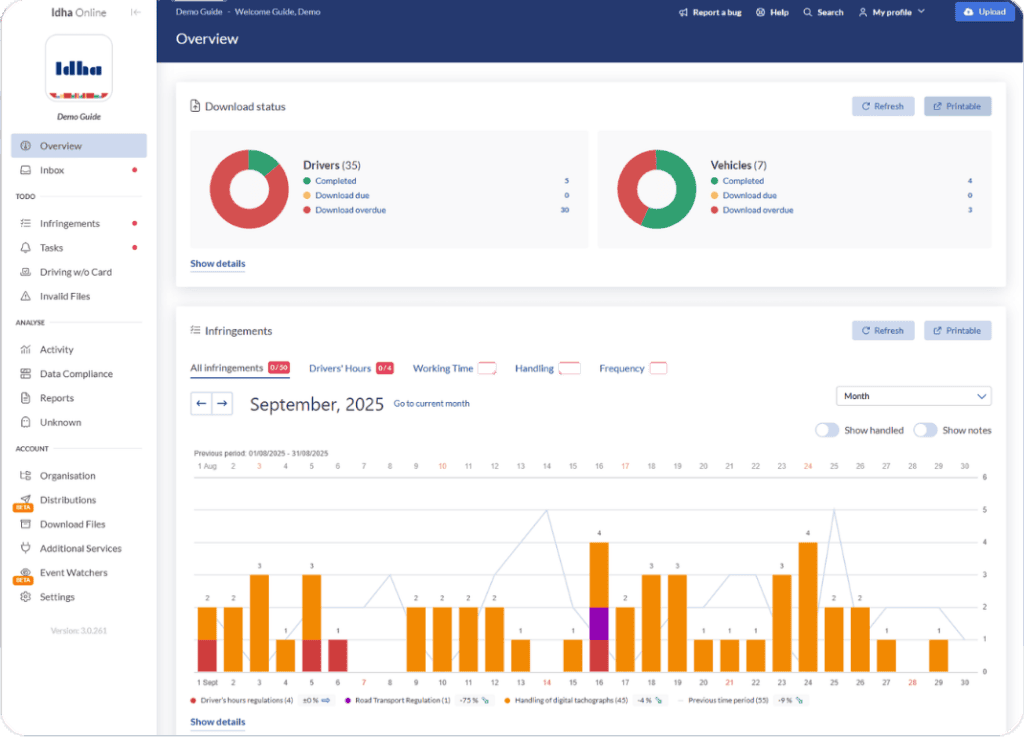Open Settings via the gear icon
Screen dimensions: 1024x737
[25, 597]
